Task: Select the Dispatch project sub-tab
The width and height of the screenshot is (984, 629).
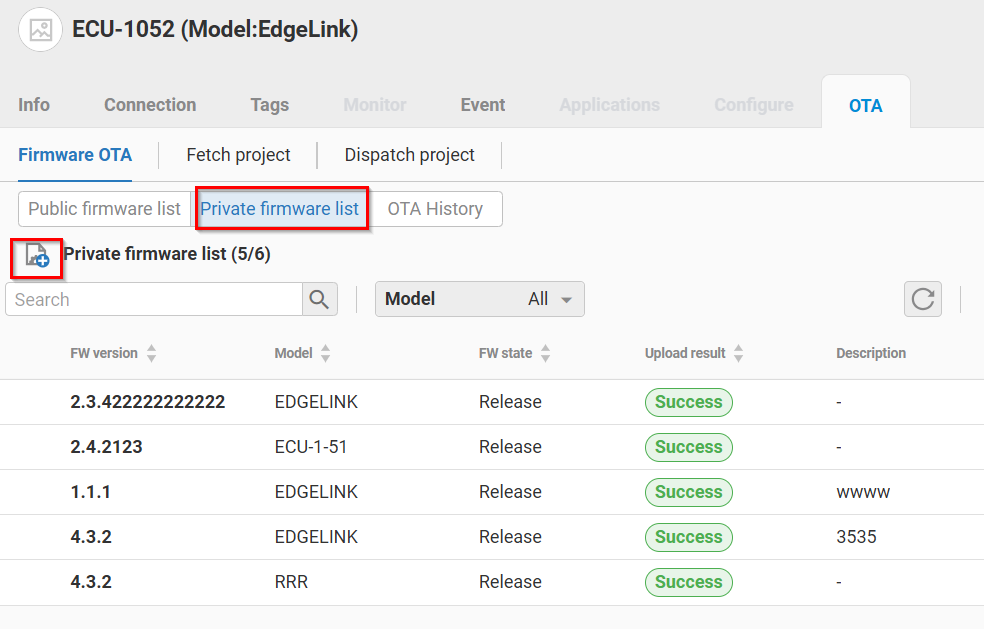Action: [409, 155]
